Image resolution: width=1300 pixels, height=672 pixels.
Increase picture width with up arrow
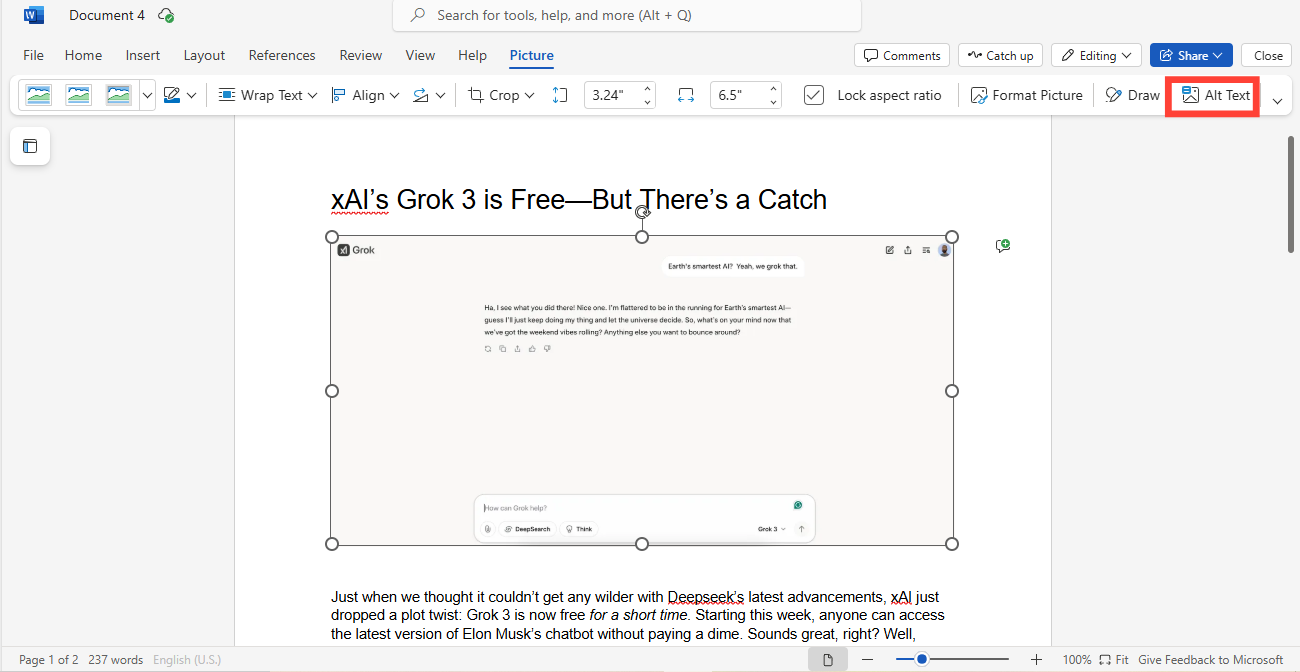pos(774,89)
